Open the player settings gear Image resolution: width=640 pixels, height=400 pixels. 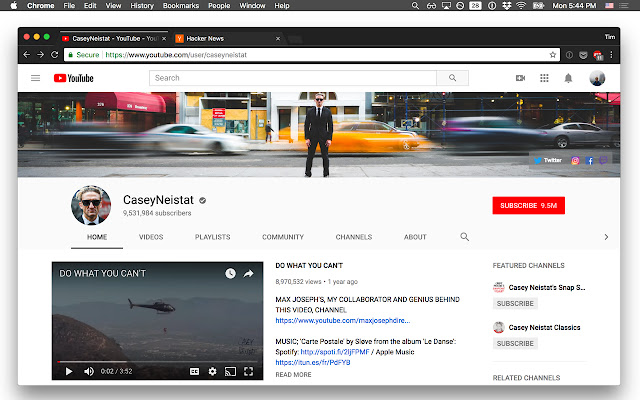pyautogui.click(x=212, y=371)
